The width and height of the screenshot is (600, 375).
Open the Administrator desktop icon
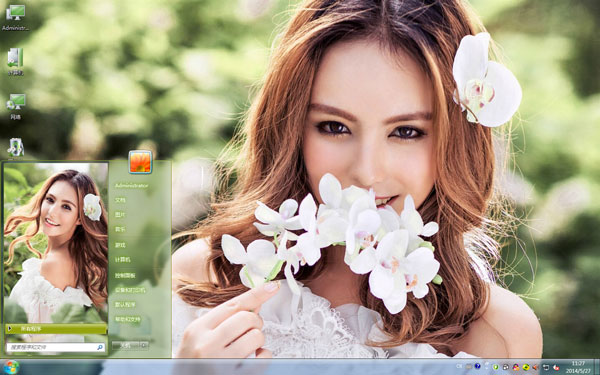pyautogui.click(x=15, y=18)
